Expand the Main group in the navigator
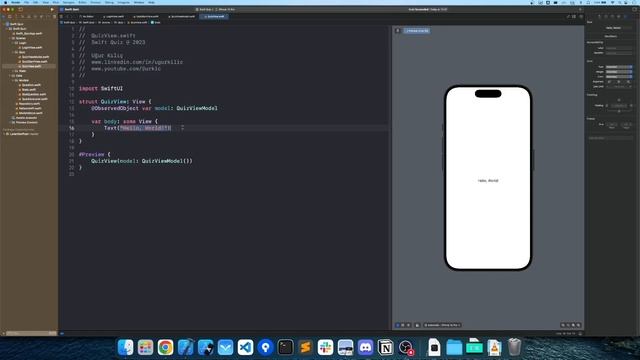This screenshot has height=360, width=640. [13, 71]
